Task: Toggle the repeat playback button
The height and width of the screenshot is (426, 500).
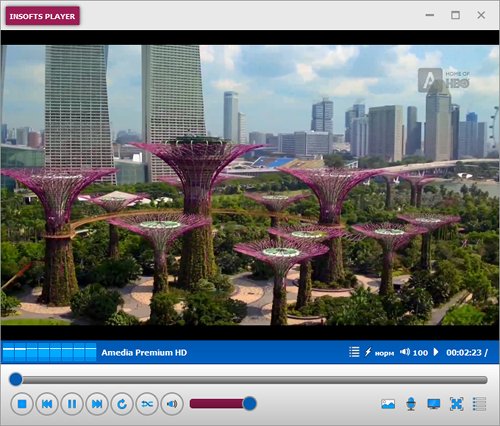Action: tap(122, 404)
